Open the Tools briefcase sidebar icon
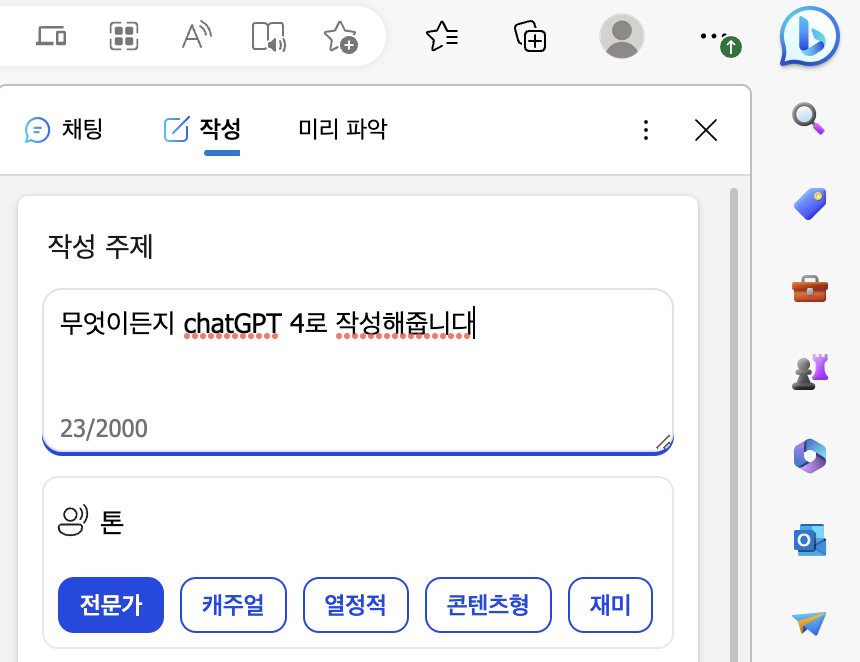Image resolution: width=860 pixels, height=662 pixels. coord(810,289)
